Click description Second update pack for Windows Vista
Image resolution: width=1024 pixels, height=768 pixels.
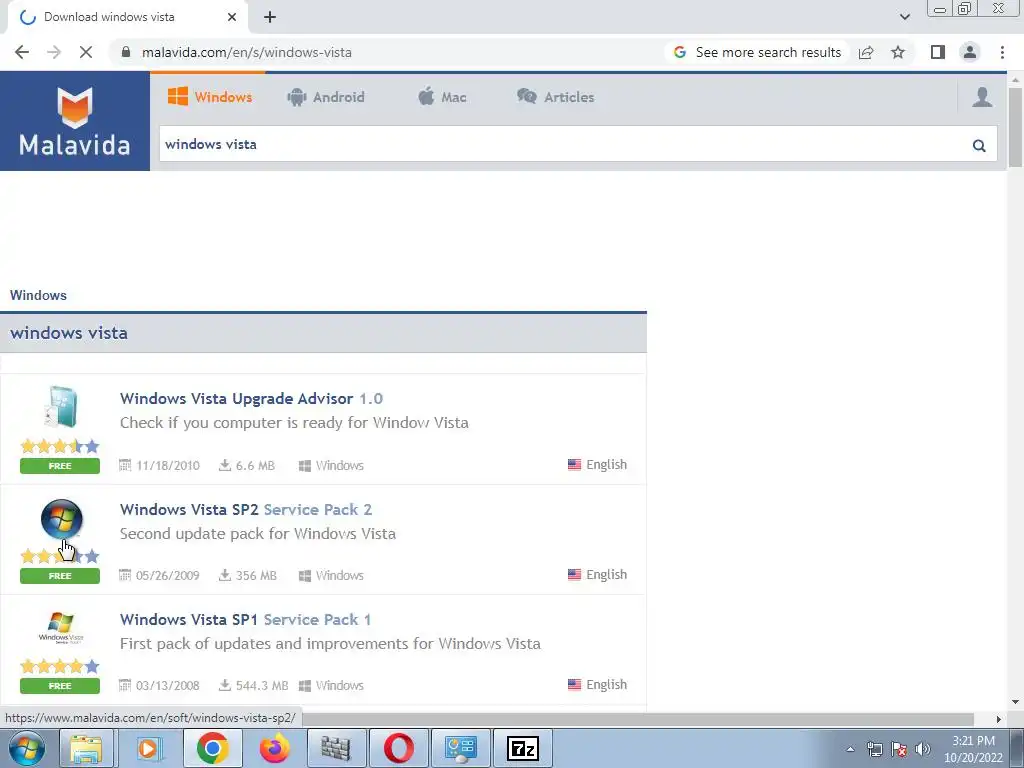coord(258,534)
